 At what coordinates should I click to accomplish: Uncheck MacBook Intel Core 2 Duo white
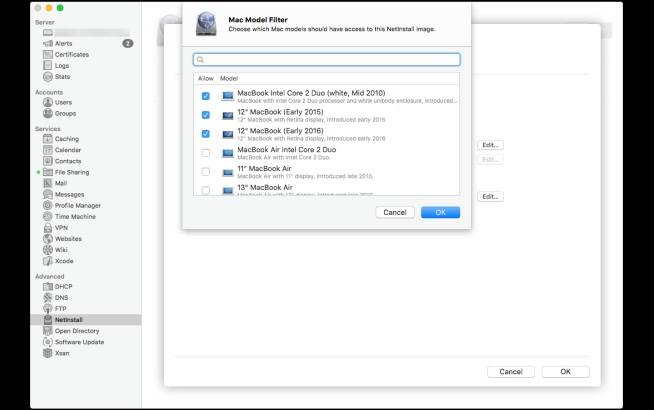click(205, 96)
